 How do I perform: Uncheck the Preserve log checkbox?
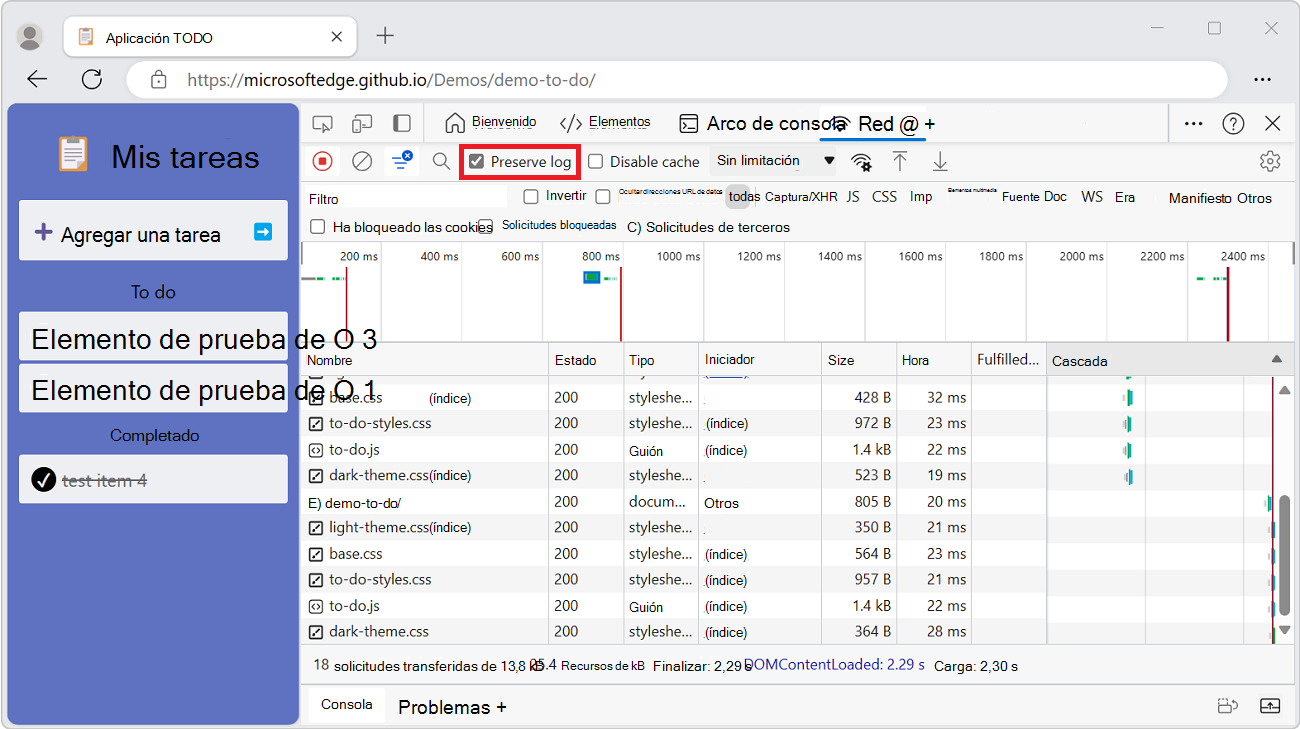click(x=477, y=162)
